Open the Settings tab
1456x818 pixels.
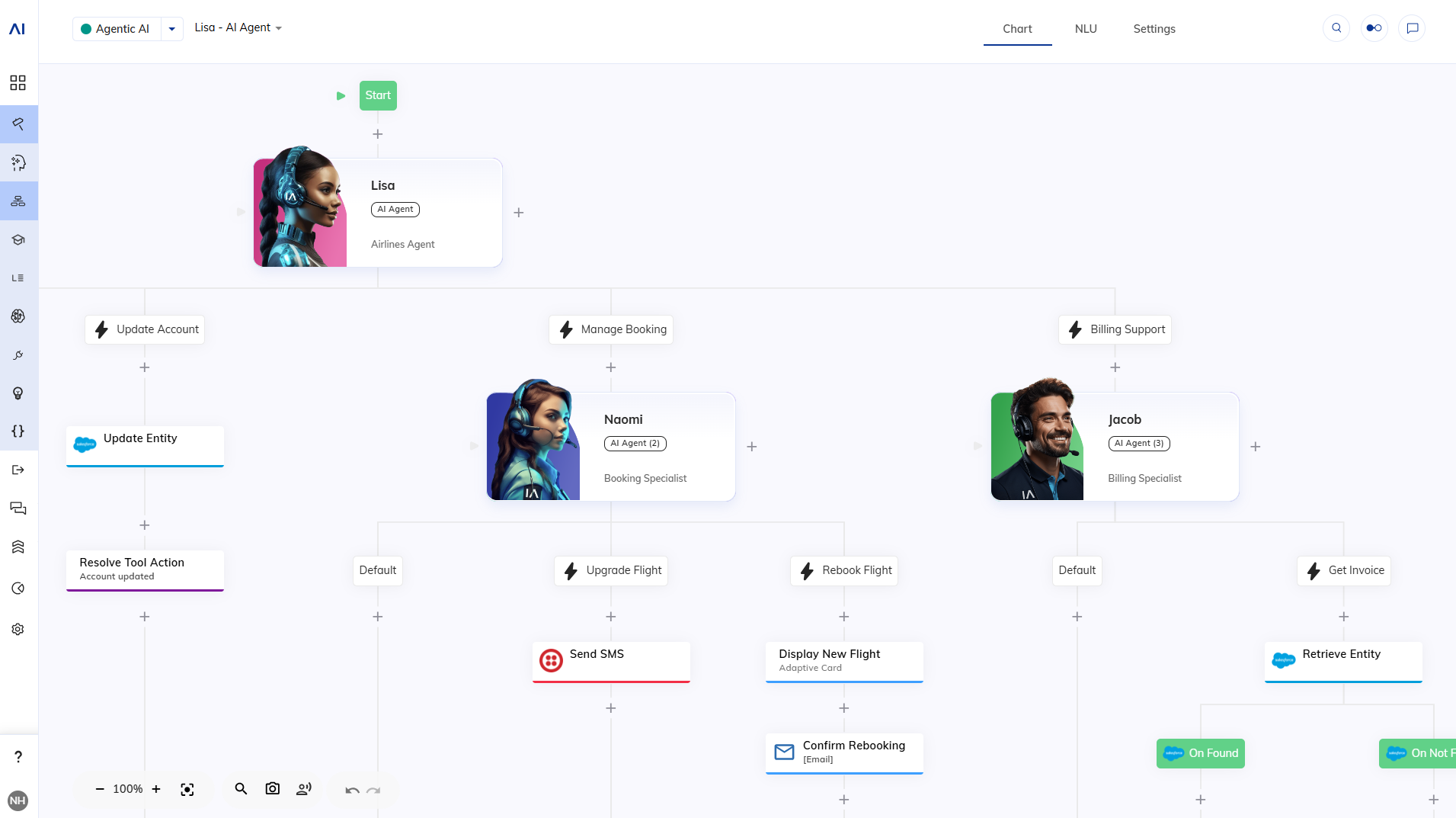1154,29
